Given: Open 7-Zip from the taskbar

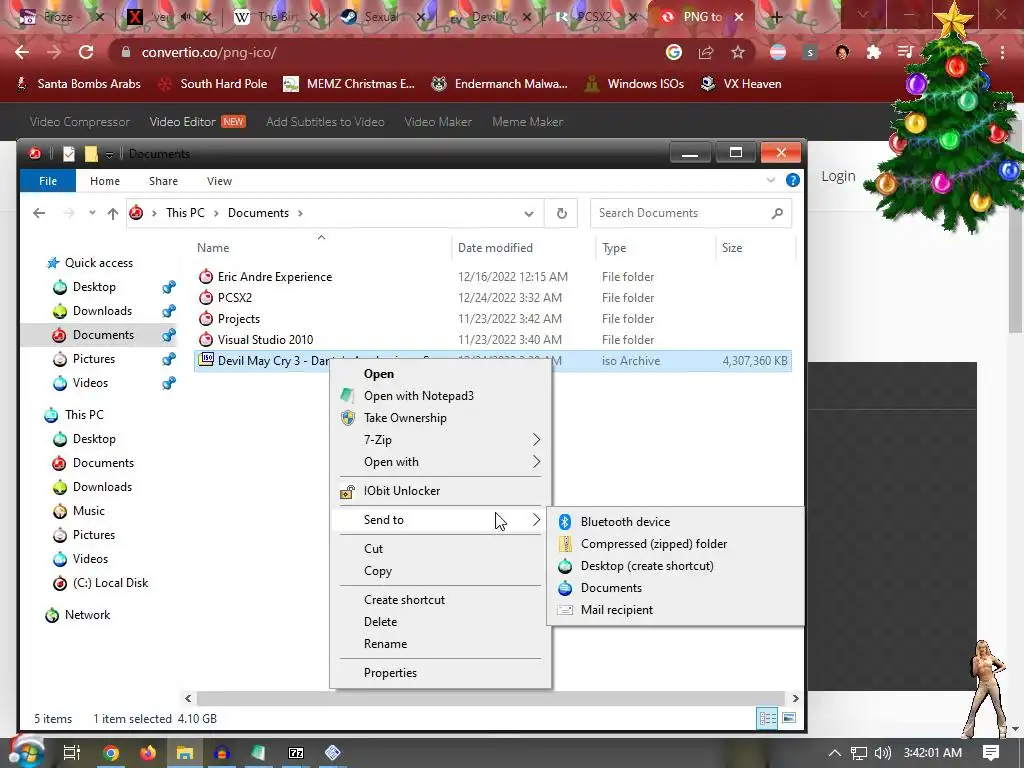Looking at the screenshot, I should pyautogui.click(x=296, y=753).
